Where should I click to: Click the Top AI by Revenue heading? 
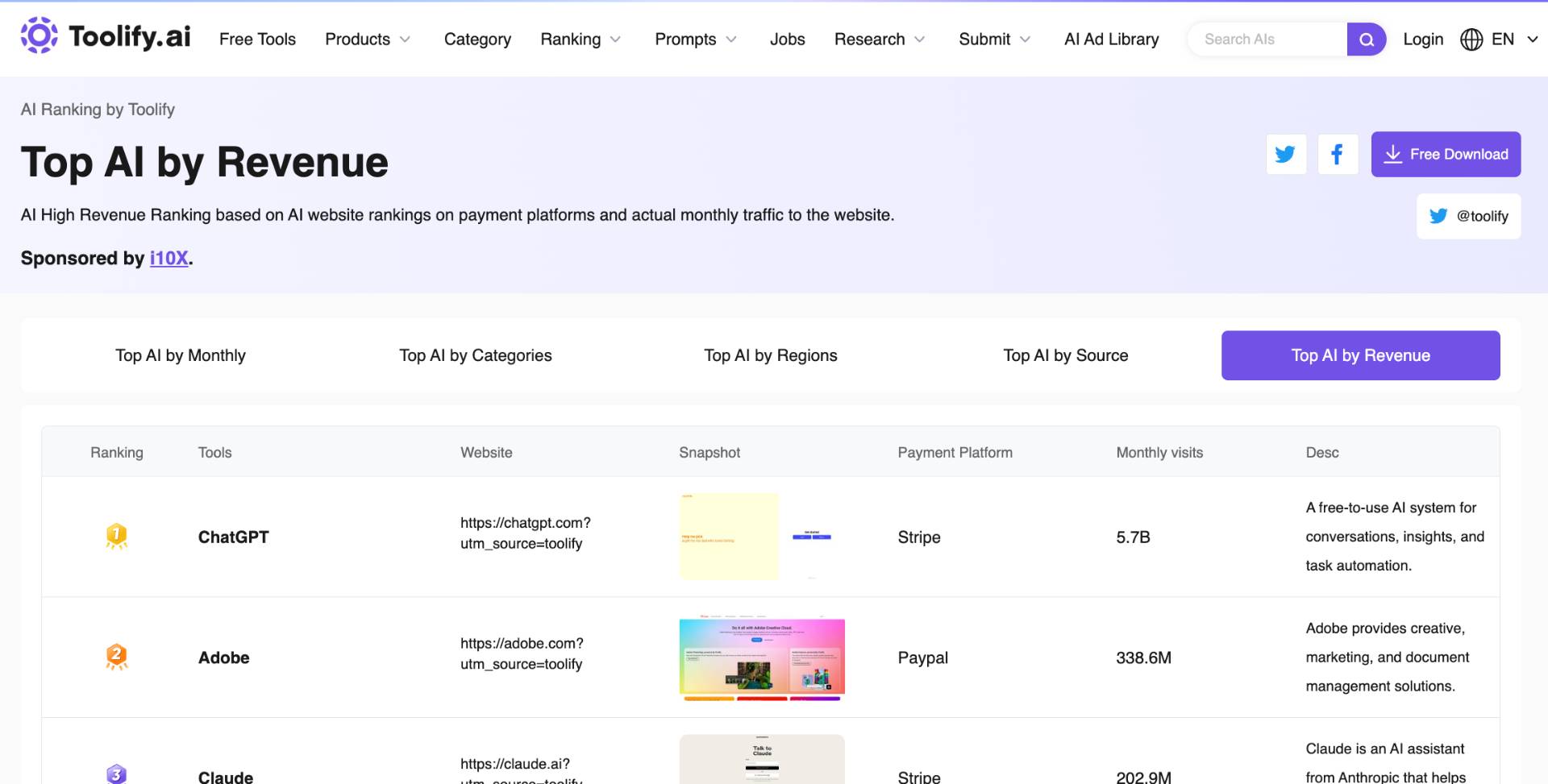(205, 162)
